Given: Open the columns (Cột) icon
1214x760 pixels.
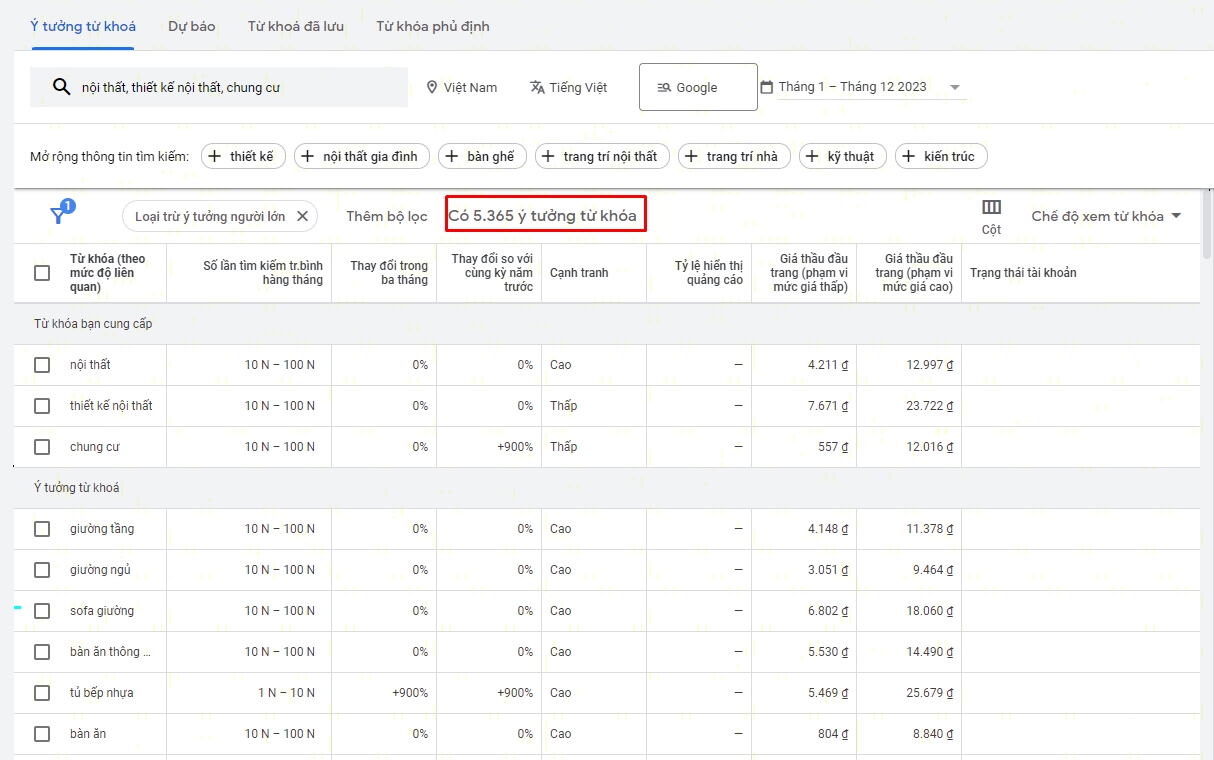Looking at the screenshot, I should [x=991, y=208].
